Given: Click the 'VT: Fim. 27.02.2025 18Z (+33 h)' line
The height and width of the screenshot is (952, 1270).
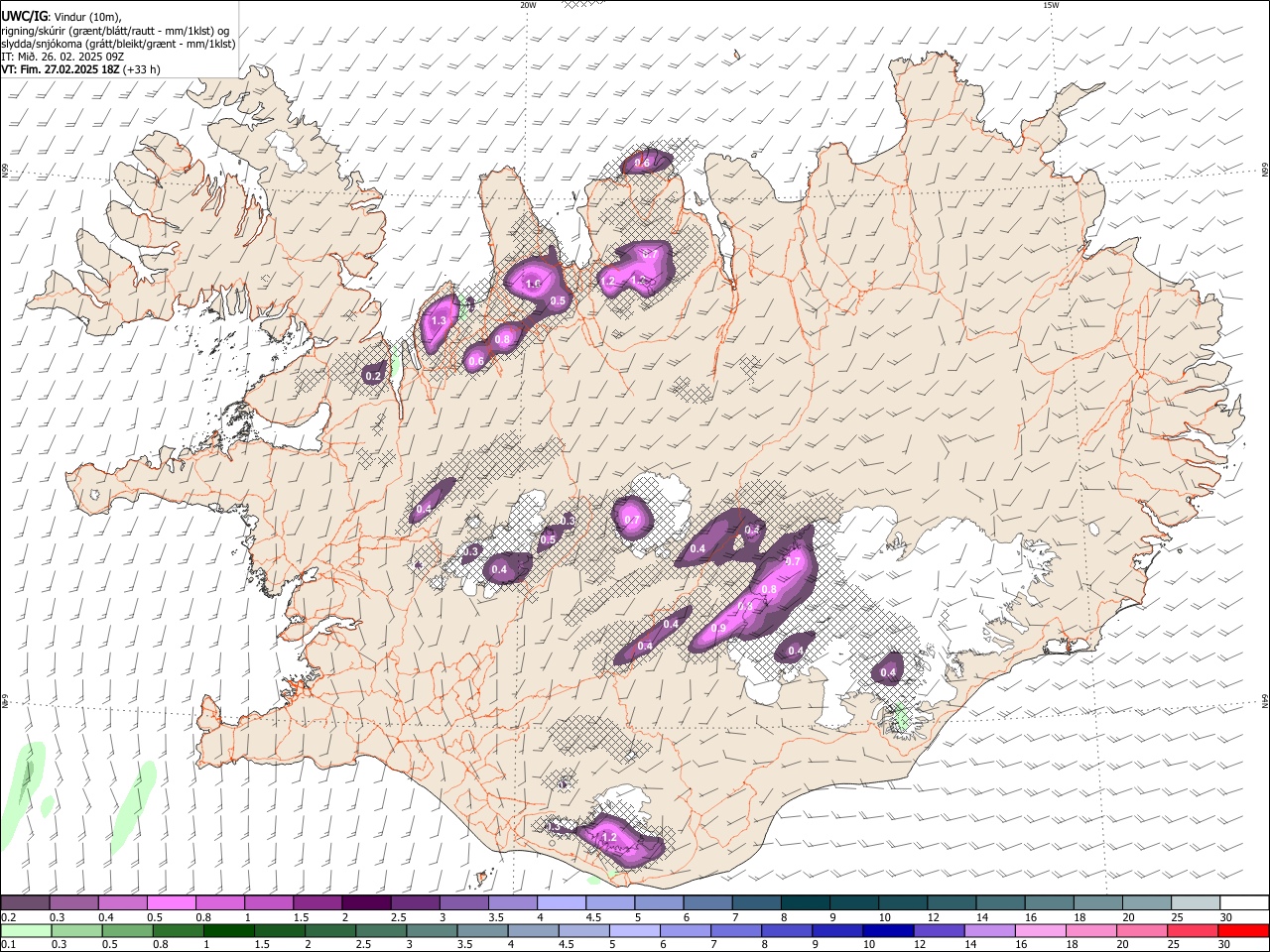Looking at the screenshot, I should pos(80,69).
